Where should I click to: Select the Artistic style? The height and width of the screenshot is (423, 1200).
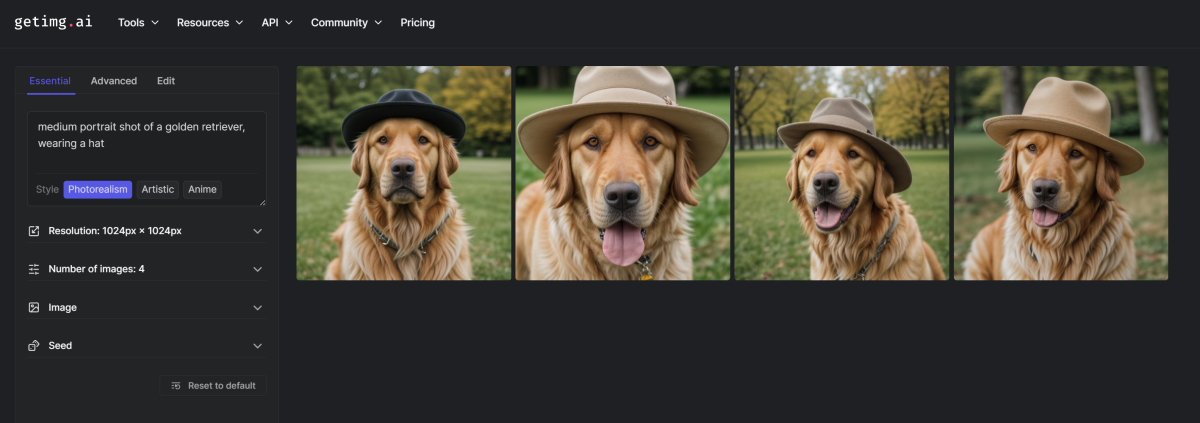[158, 189]
